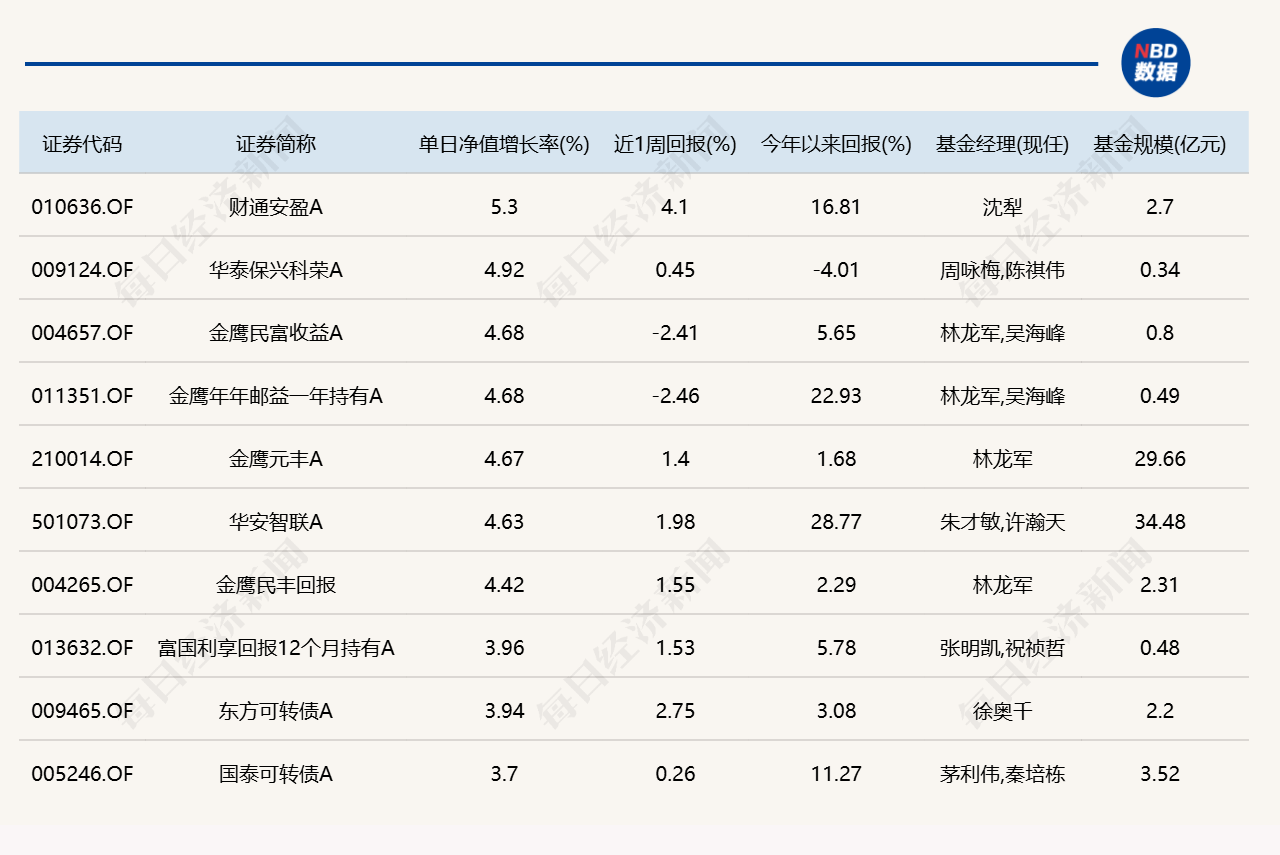This screenshot has height=855, width=1280.
Task: Select the 3.7 daily growth value
Action: point(504,774)
